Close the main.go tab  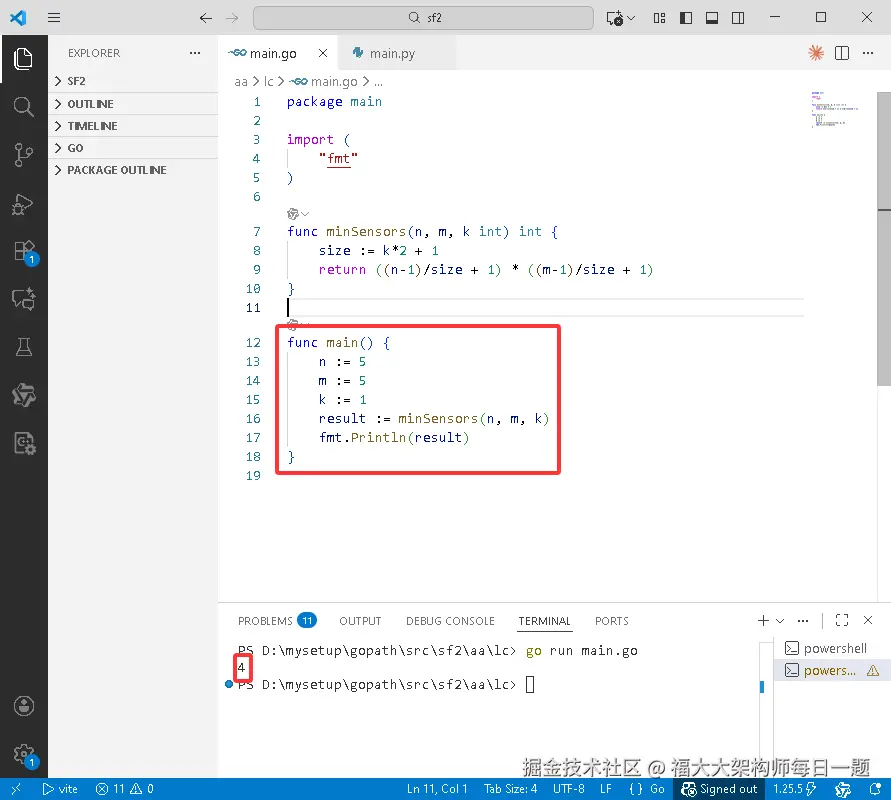tap(323, 53)
